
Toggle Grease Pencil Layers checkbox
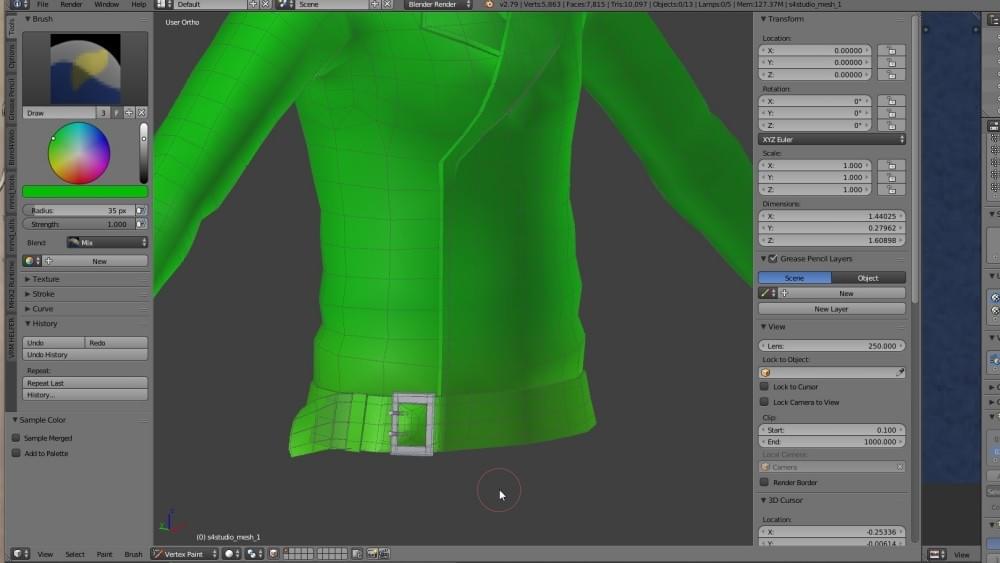coord(773,259)
